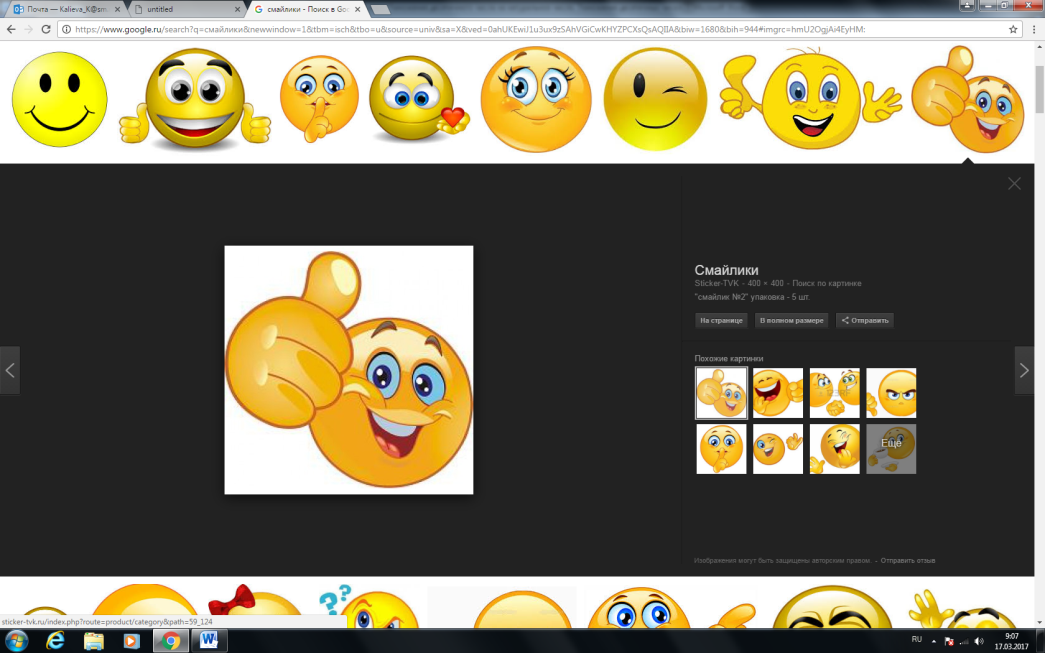The width and height of the screenshot is (1045, 653).
Task: Open the Sticker-TVK source link
Action: (x=716, y=283)
